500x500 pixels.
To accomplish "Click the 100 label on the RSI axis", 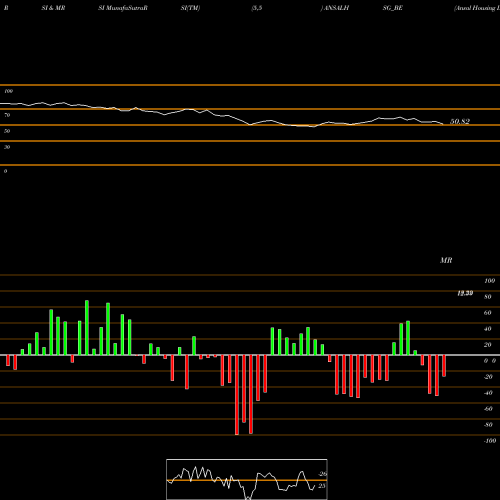I will [8, 91].
